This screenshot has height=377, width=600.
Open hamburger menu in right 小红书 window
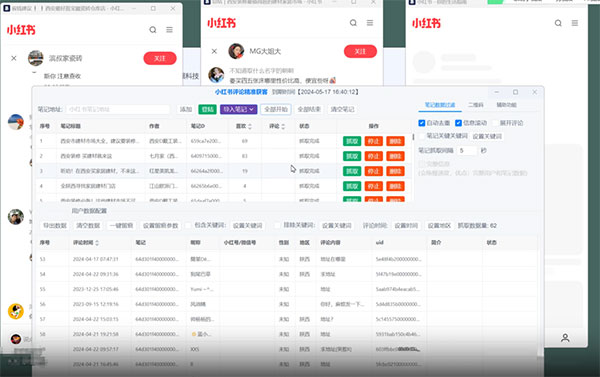pos(575,23)
